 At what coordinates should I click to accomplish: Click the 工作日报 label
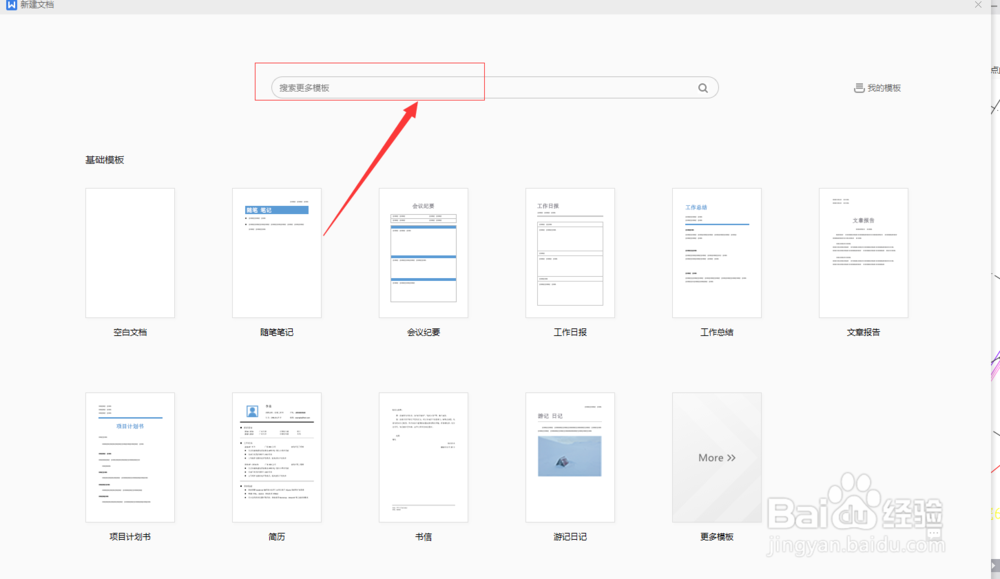570,332
